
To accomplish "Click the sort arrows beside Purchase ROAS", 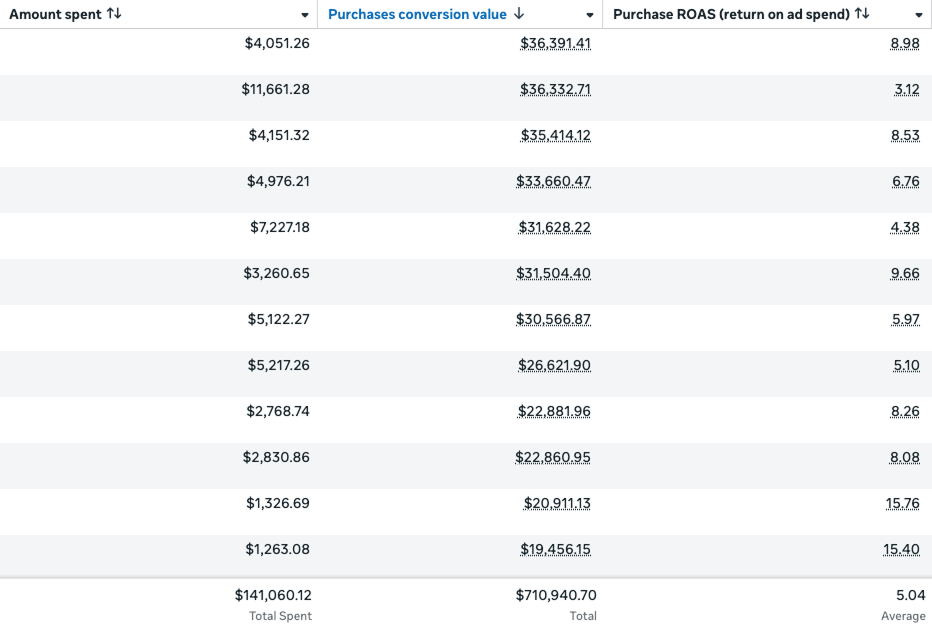I will pos(862,14).
